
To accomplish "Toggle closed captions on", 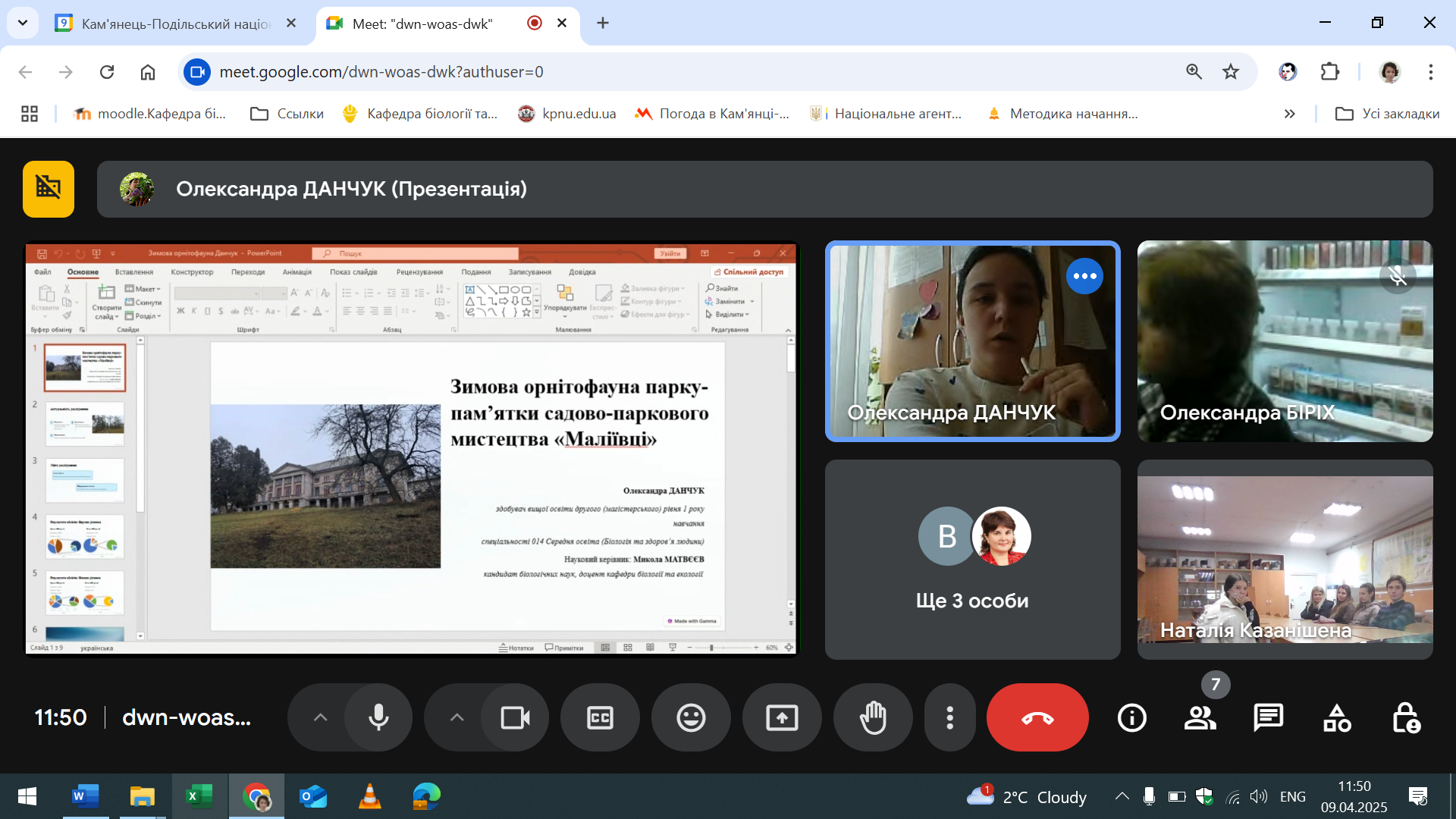I will (x=600, y=717).
